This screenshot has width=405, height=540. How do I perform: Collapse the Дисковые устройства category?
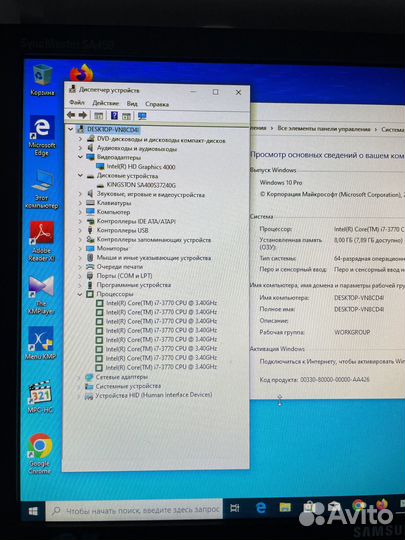[x=80, y=176]
